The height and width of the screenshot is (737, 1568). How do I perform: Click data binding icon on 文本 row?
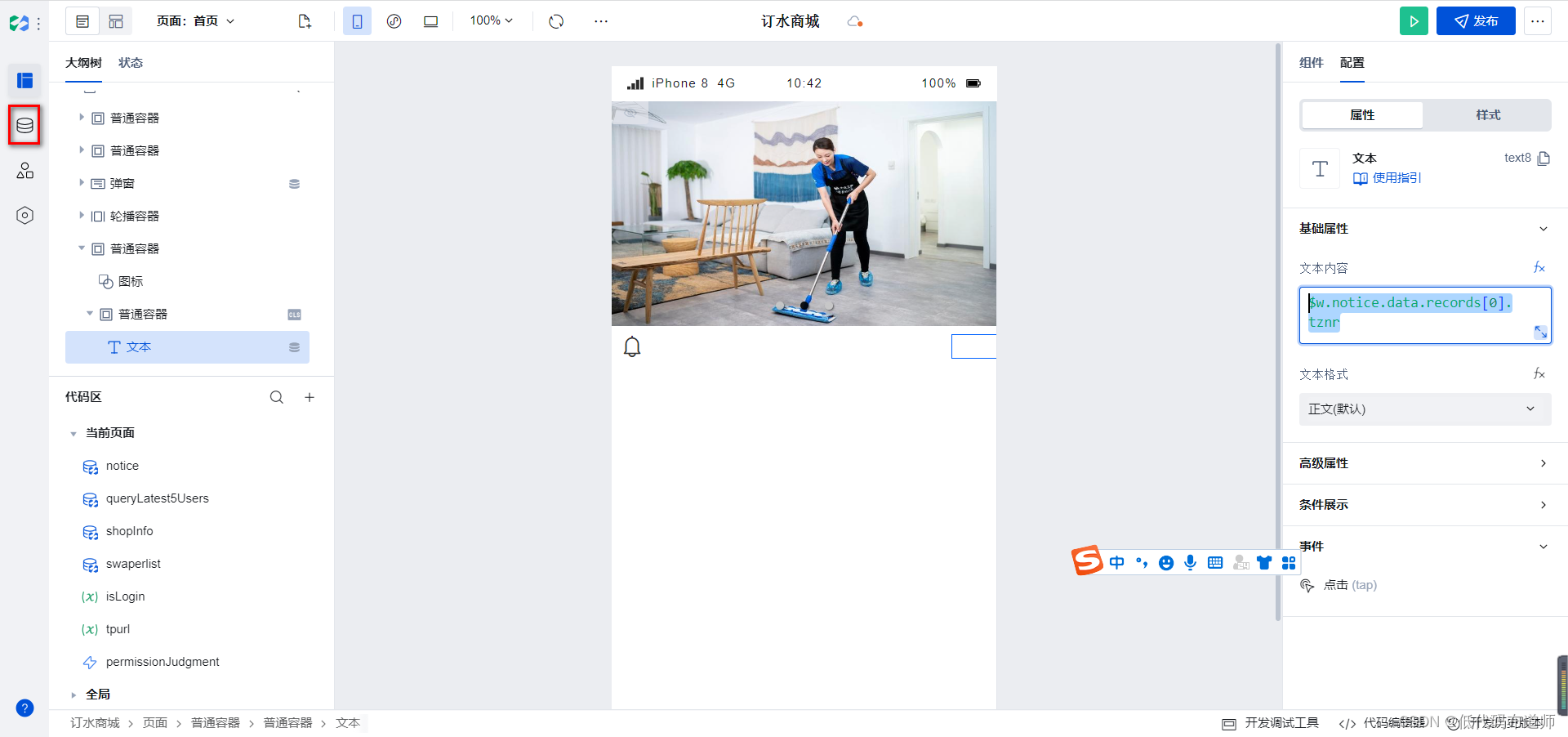click(294, 347)
